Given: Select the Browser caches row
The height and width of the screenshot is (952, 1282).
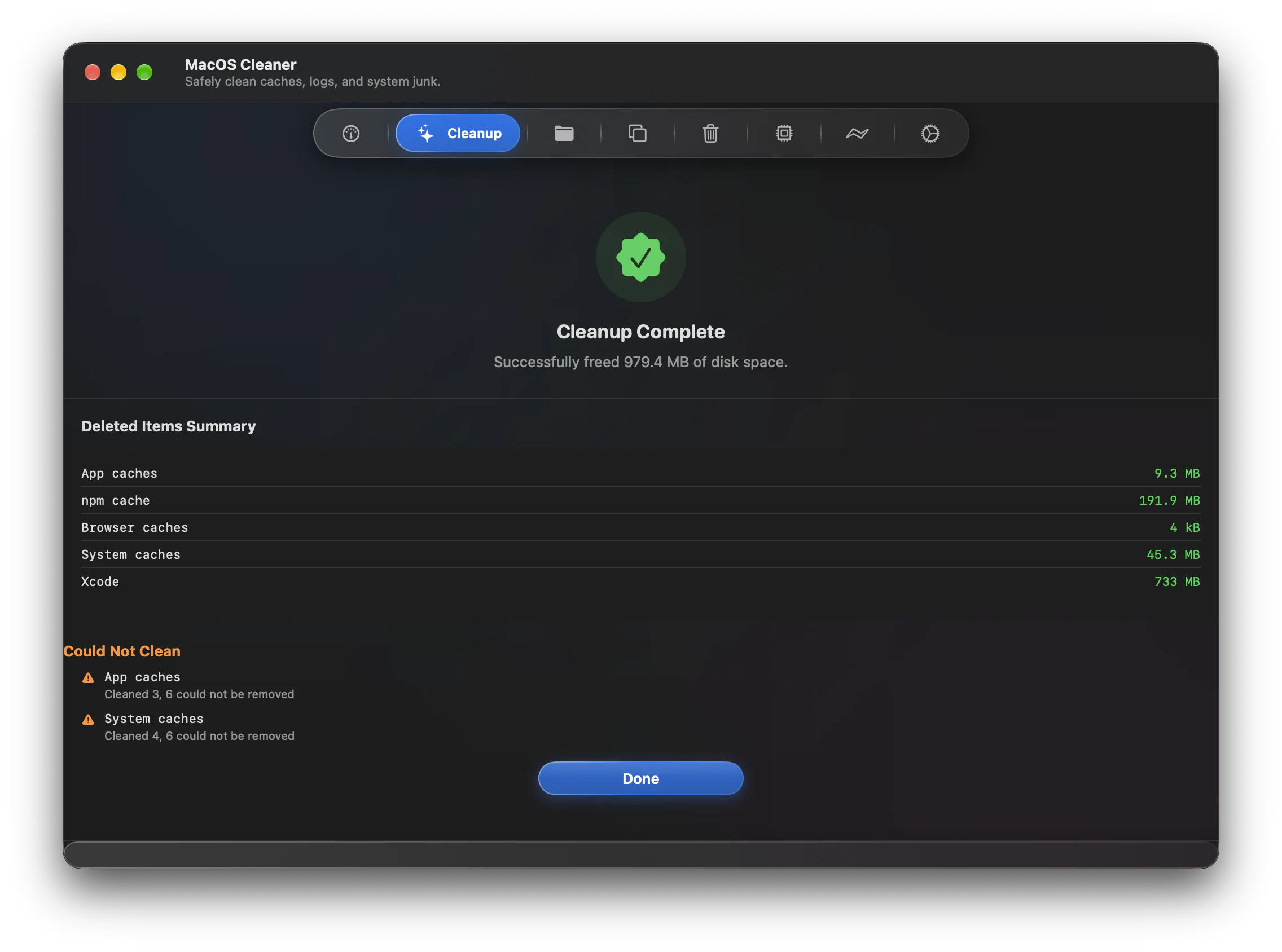Looking at the screenshot, I should (x=640, y=527).
